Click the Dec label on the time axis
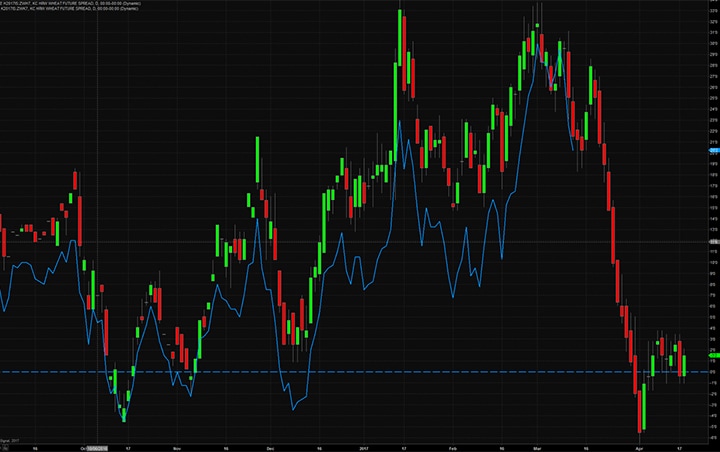Viewport: 720px width, 452px height. tap(270, 448)
